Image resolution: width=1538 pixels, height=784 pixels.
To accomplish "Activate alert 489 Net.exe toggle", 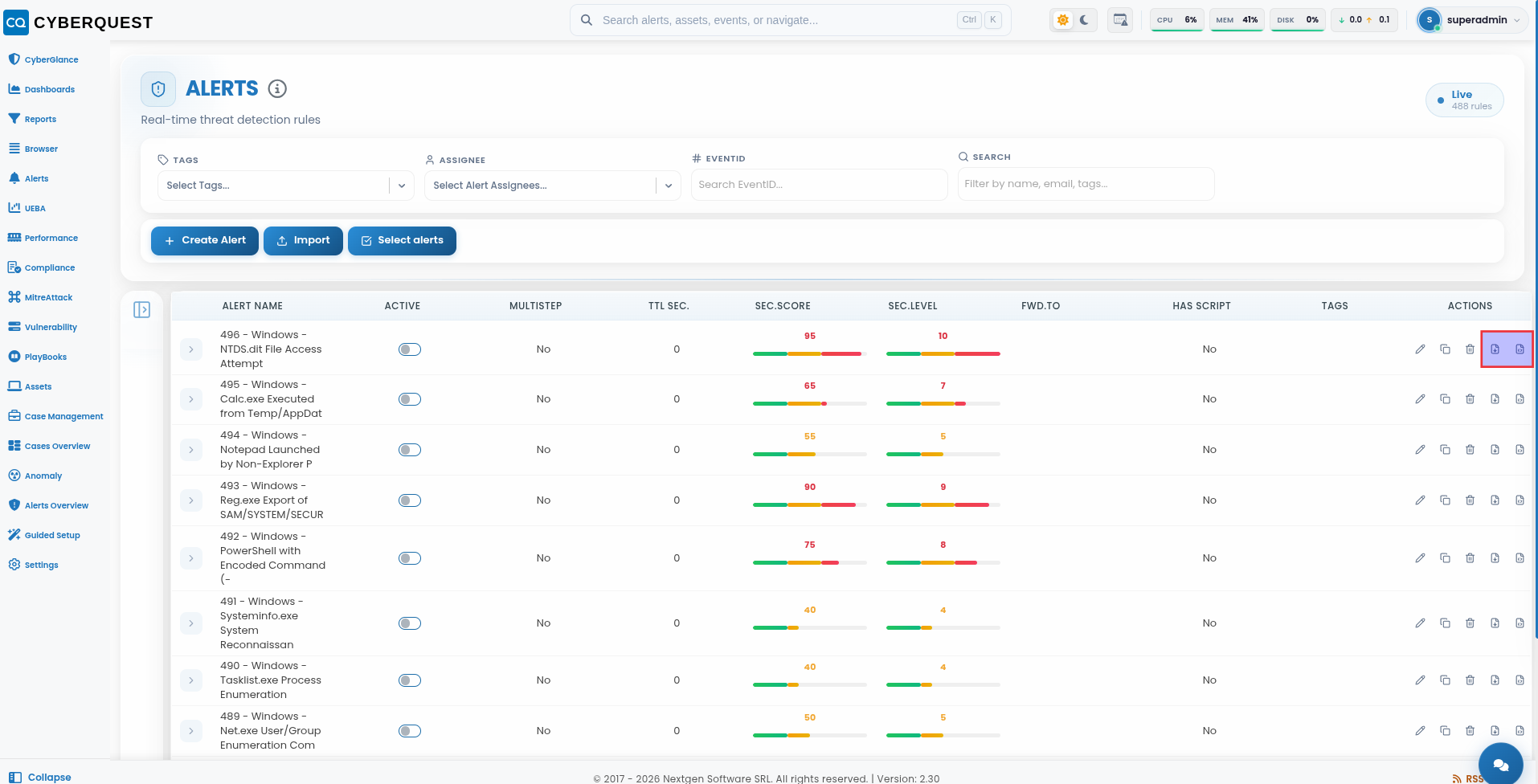I will pyautogui.click(x=410, y=731).
